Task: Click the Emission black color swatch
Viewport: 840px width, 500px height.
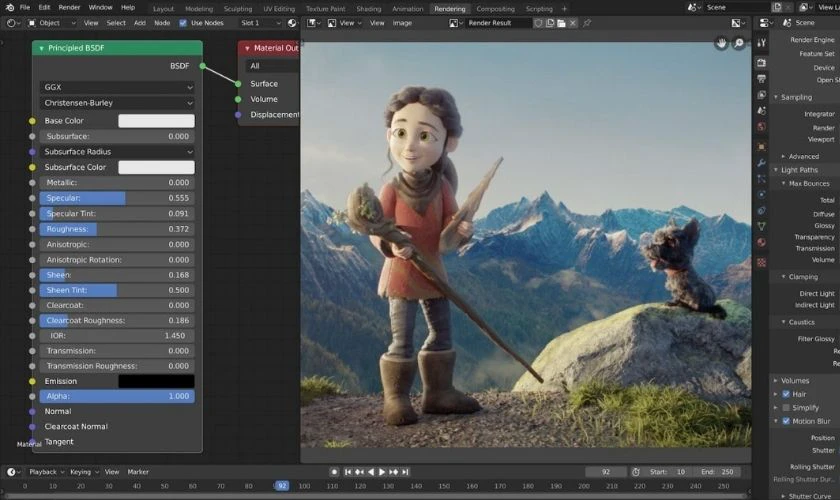Action: pos(156,382)
